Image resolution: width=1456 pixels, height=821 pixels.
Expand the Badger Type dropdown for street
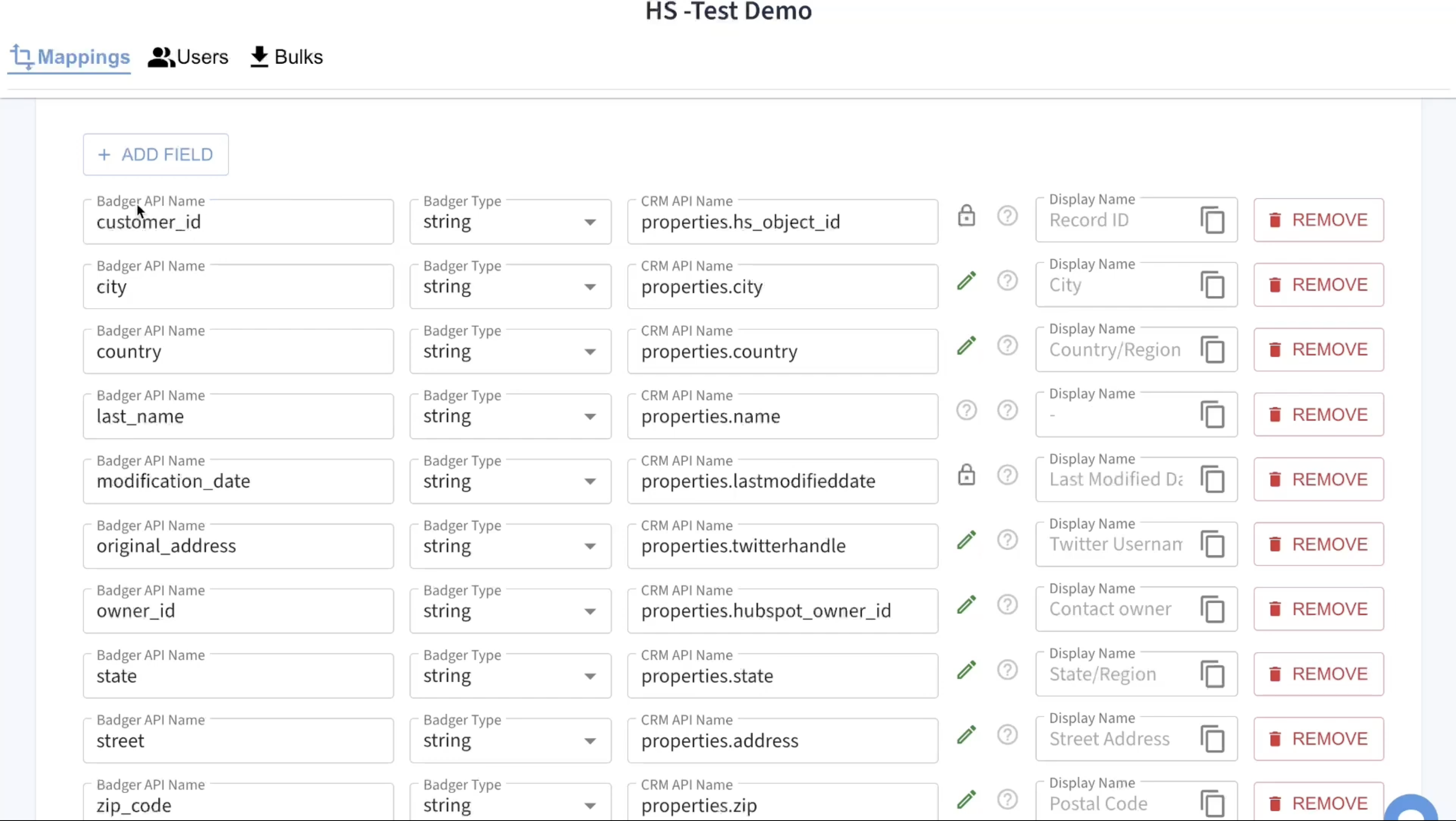[510, 741]
